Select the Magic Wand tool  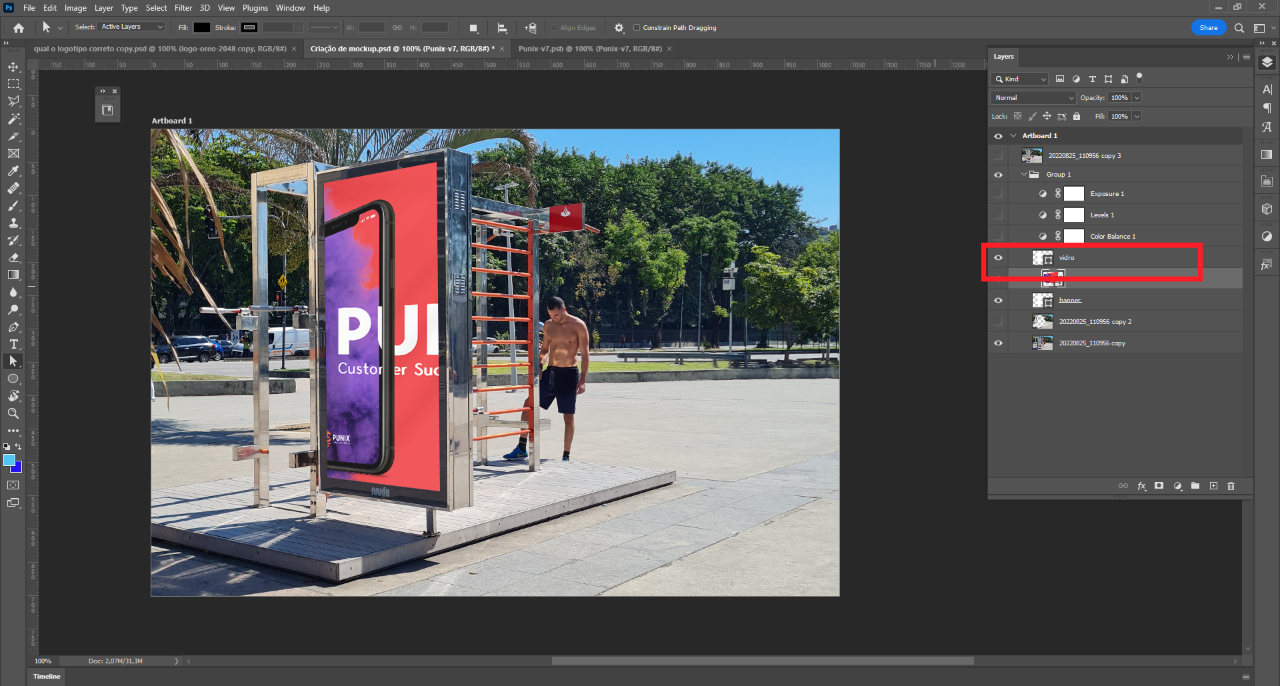click(x=13, y=119)
